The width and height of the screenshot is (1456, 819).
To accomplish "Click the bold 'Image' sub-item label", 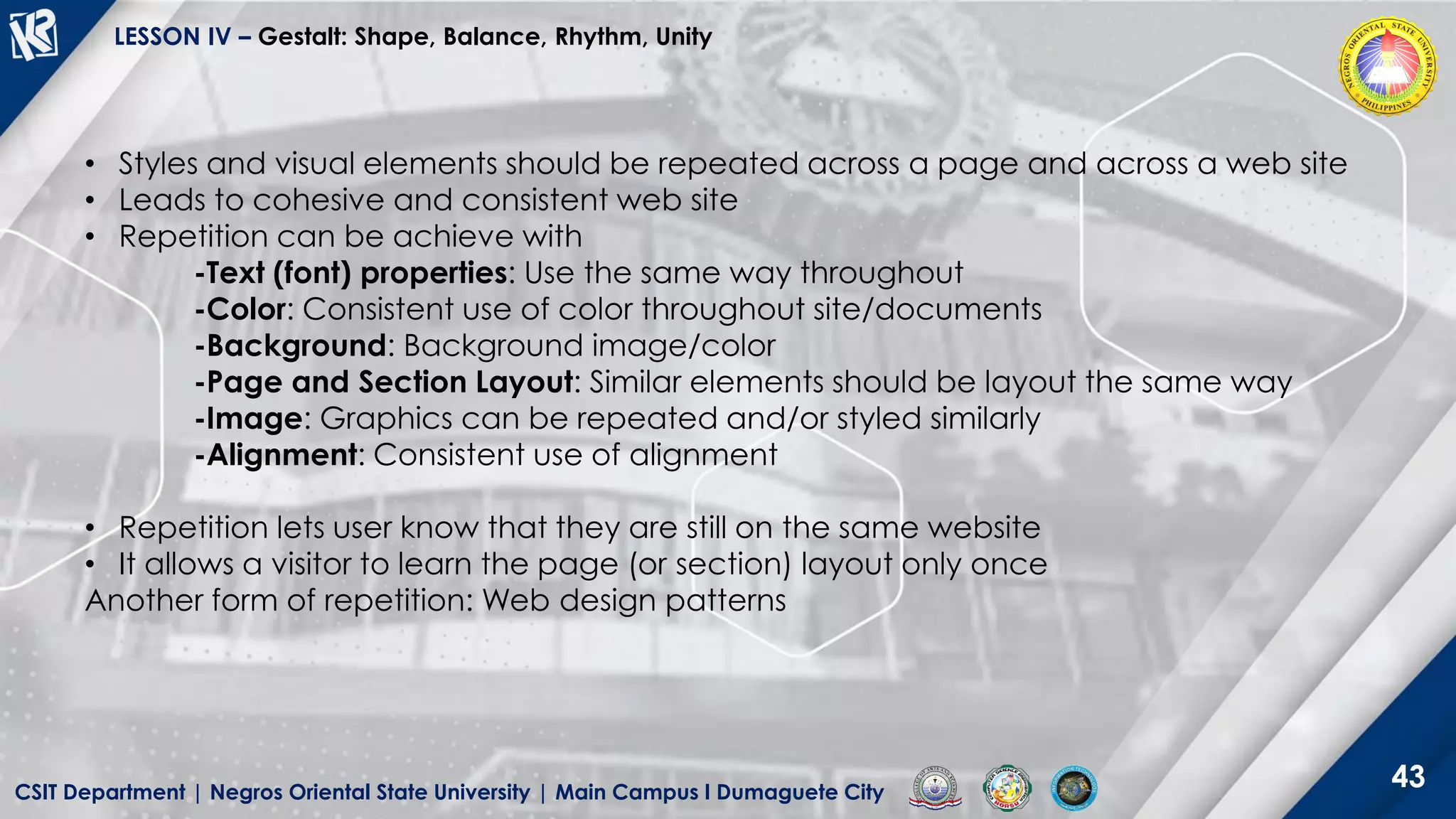I will point(254,419).
